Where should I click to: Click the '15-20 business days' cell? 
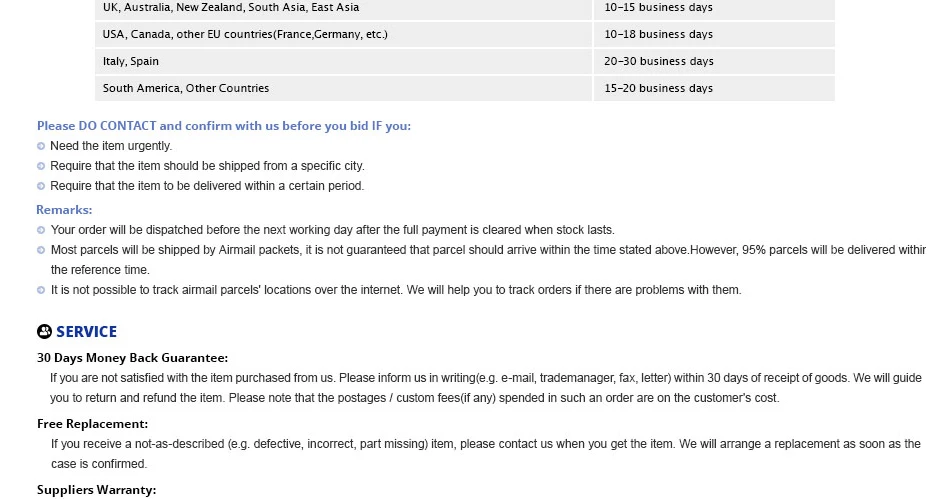[x=714, y=88]
